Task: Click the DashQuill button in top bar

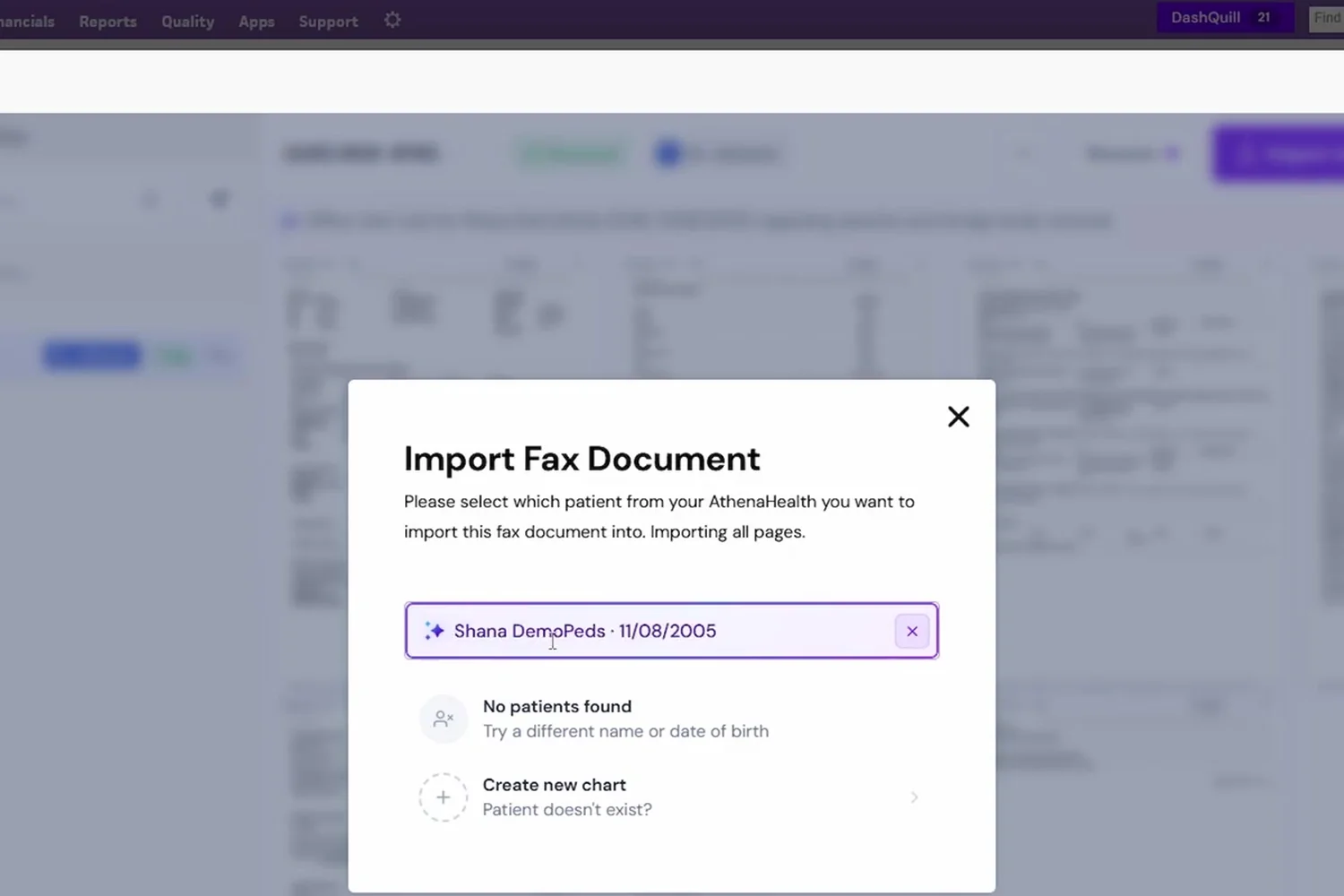Action: [1225, 18]
